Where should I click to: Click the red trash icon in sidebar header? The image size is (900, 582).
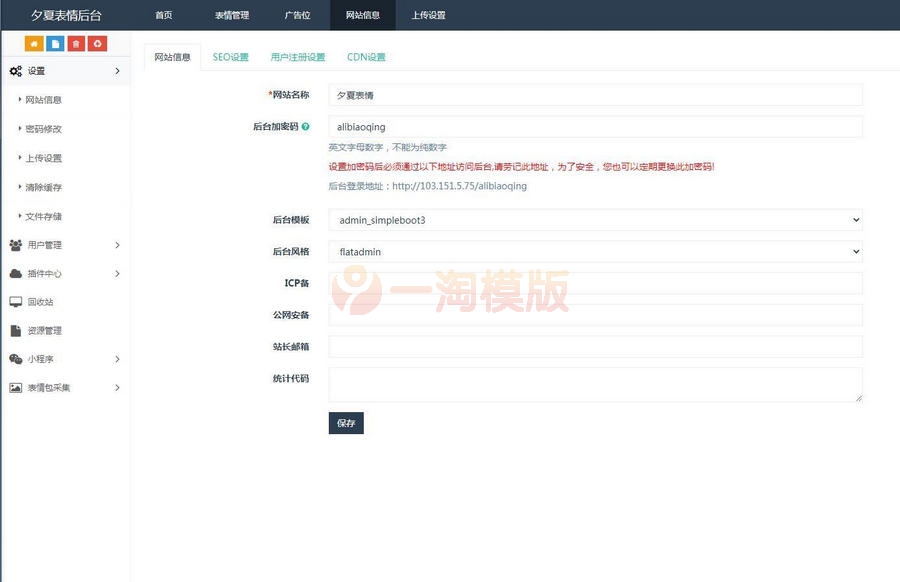coord(77,43)
